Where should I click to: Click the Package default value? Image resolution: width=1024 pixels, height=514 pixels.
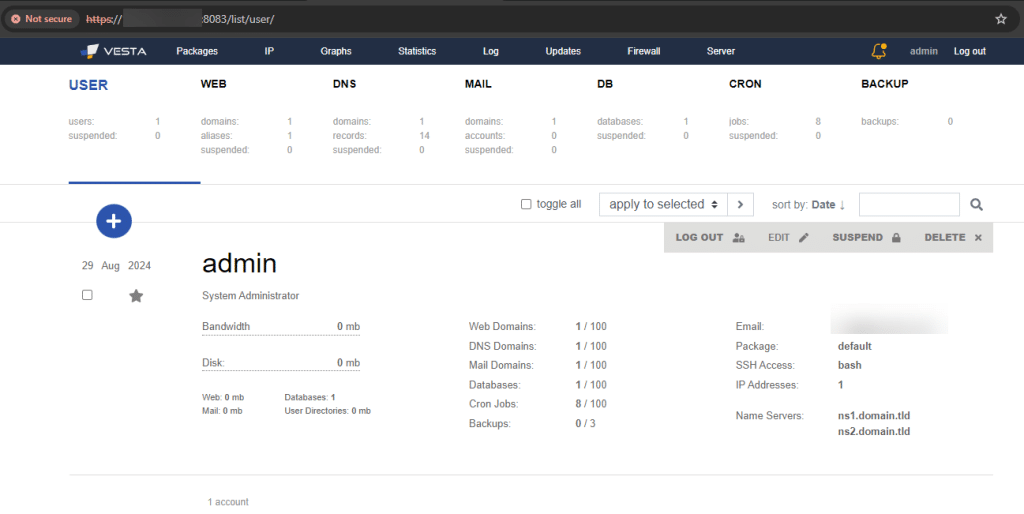pos(855,346)
